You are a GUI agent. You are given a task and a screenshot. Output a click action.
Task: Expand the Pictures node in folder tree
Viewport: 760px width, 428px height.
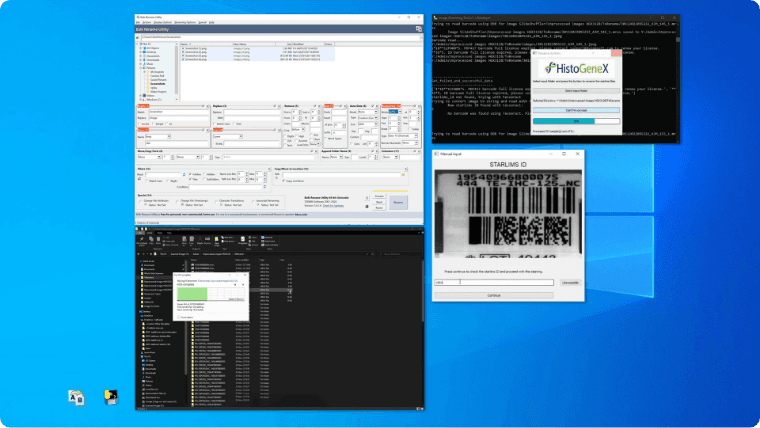point(141,68)
